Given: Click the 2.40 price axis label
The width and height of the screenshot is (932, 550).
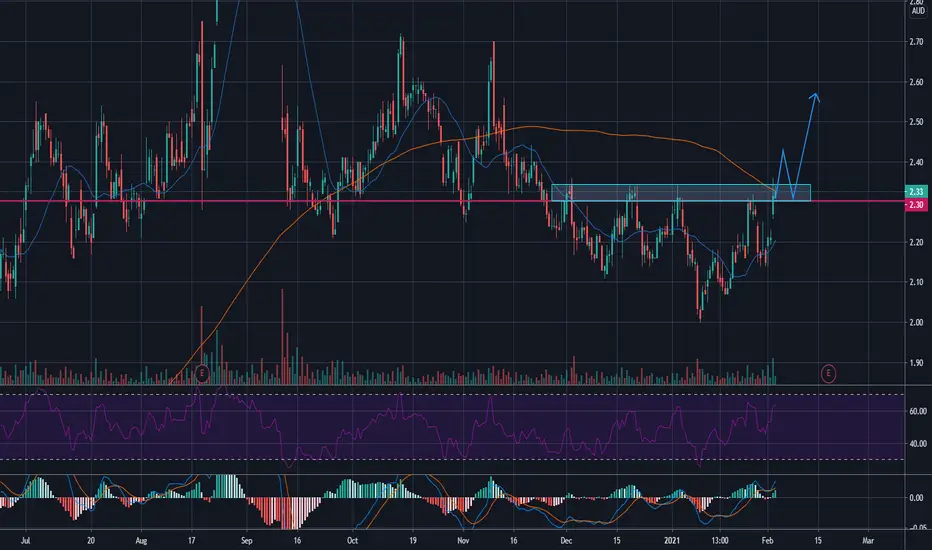Looking at the screenshot, I should click(916, 162).
